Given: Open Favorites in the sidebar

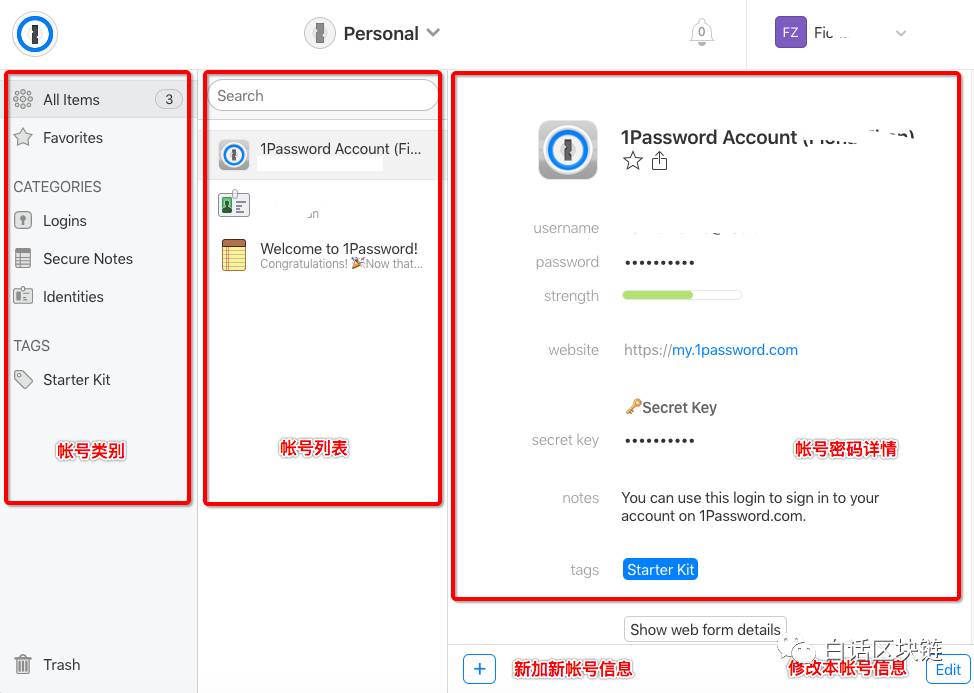Looking at the screenshot, I should (x=73, y=137).
